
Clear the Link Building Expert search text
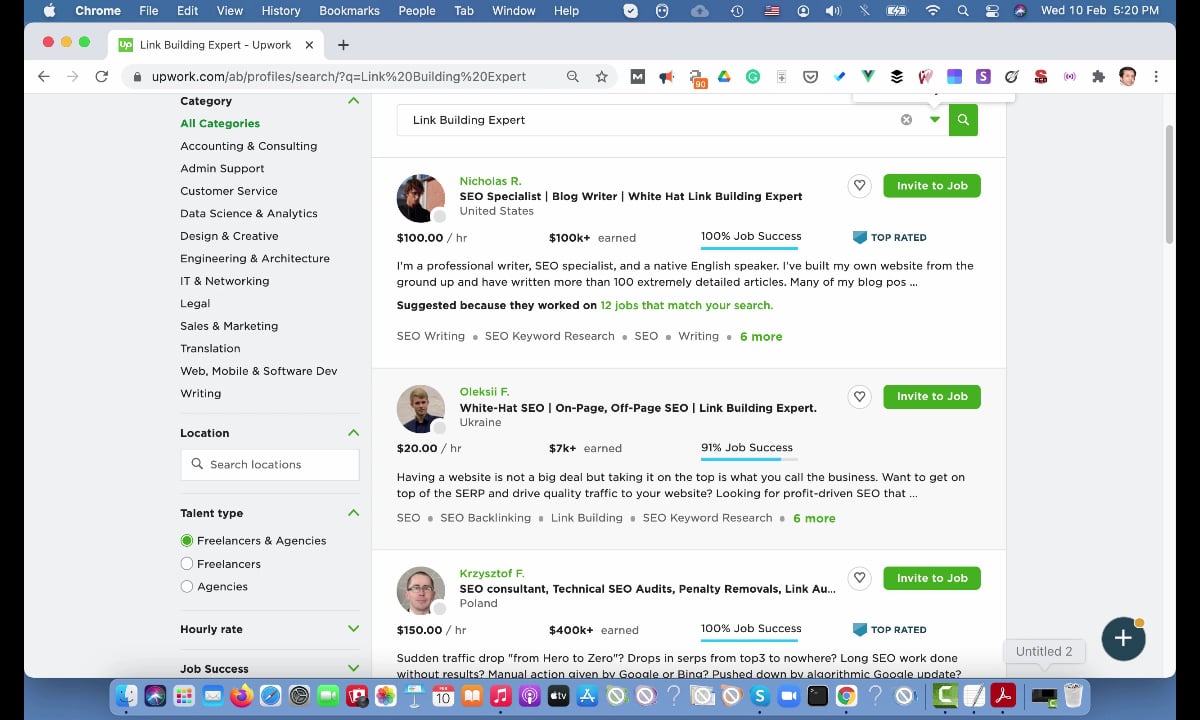906,120
